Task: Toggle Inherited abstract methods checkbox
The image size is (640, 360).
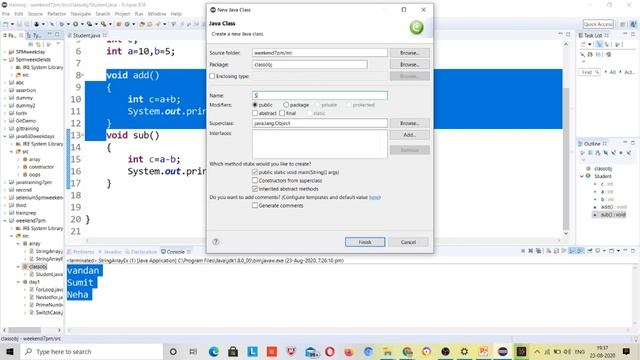Action: coord(255,189)
